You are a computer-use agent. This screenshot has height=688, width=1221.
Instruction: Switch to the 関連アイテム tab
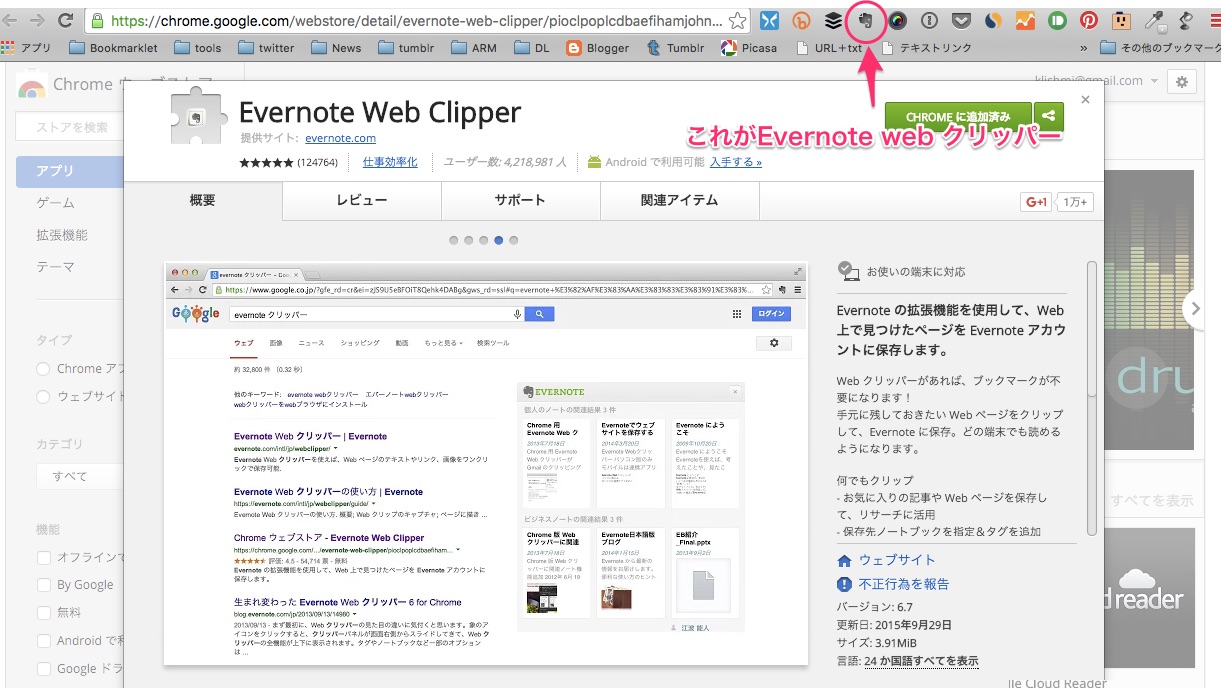click(x=679, y=201)
